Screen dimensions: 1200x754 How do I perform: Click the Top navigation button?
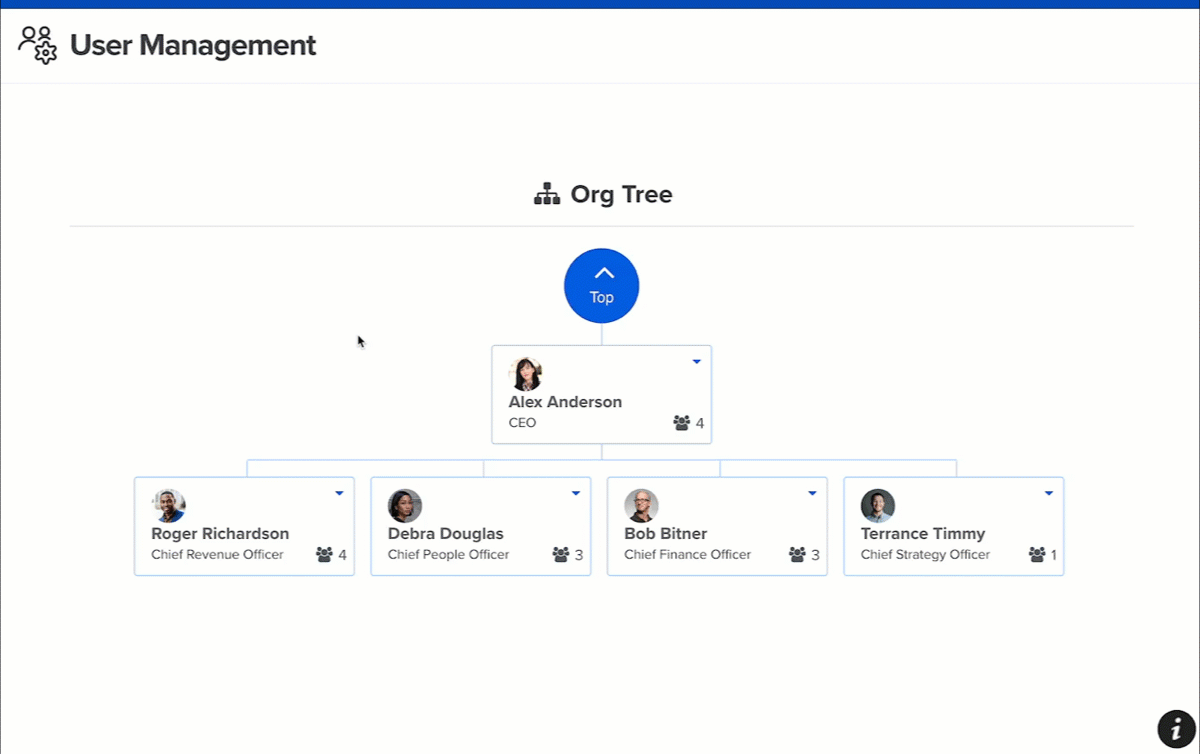click(x=601, y=285)
